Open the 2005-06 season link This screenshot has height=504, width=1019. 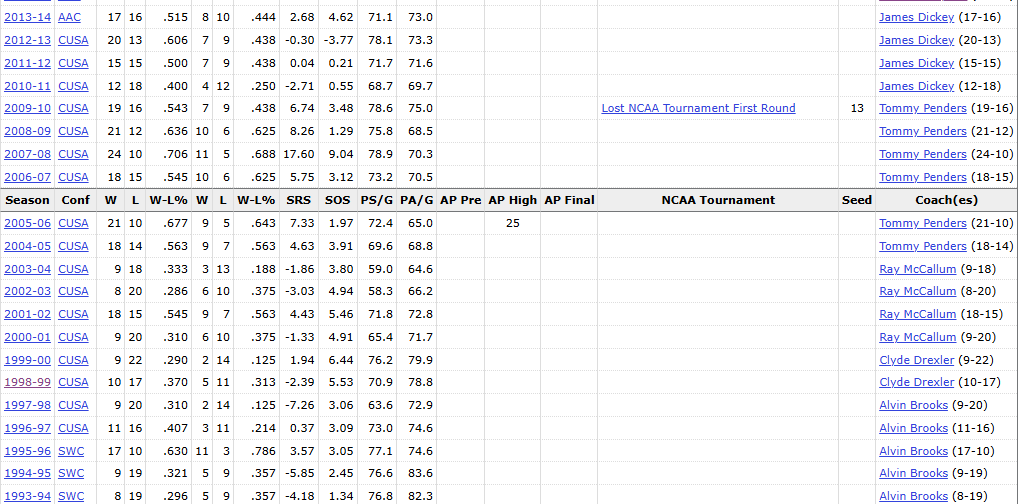point(27,223)
